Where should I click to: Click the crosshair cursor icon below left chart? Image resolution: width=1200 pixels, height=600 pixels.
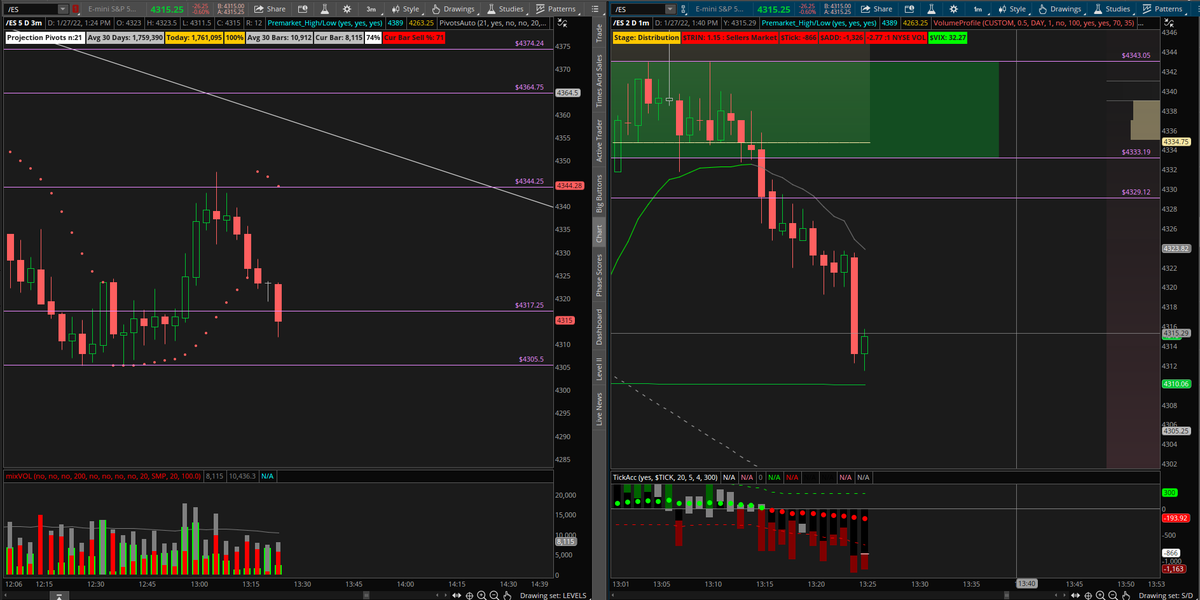(469, 594)
